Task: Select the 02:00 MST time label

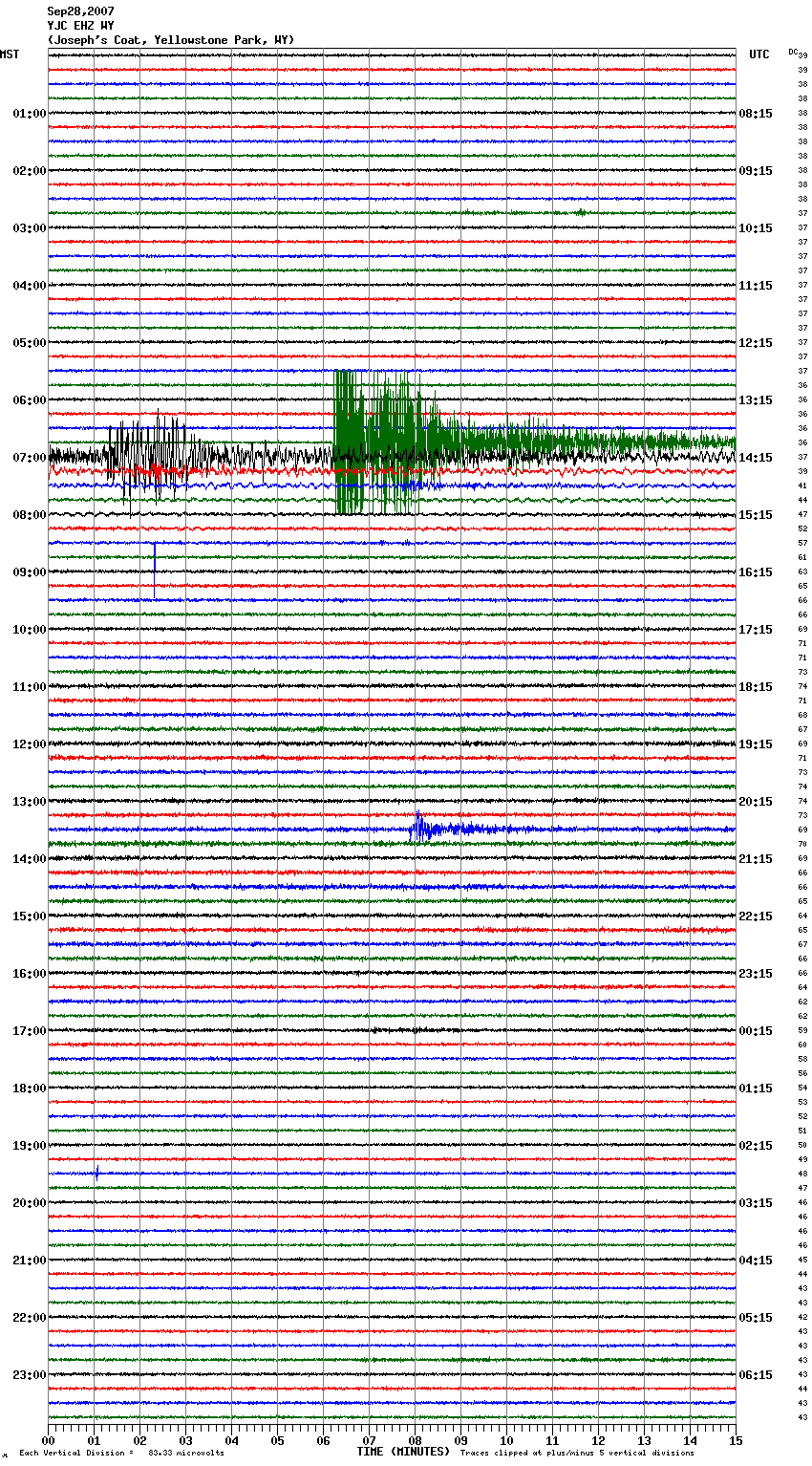Action: click(30, 171)
